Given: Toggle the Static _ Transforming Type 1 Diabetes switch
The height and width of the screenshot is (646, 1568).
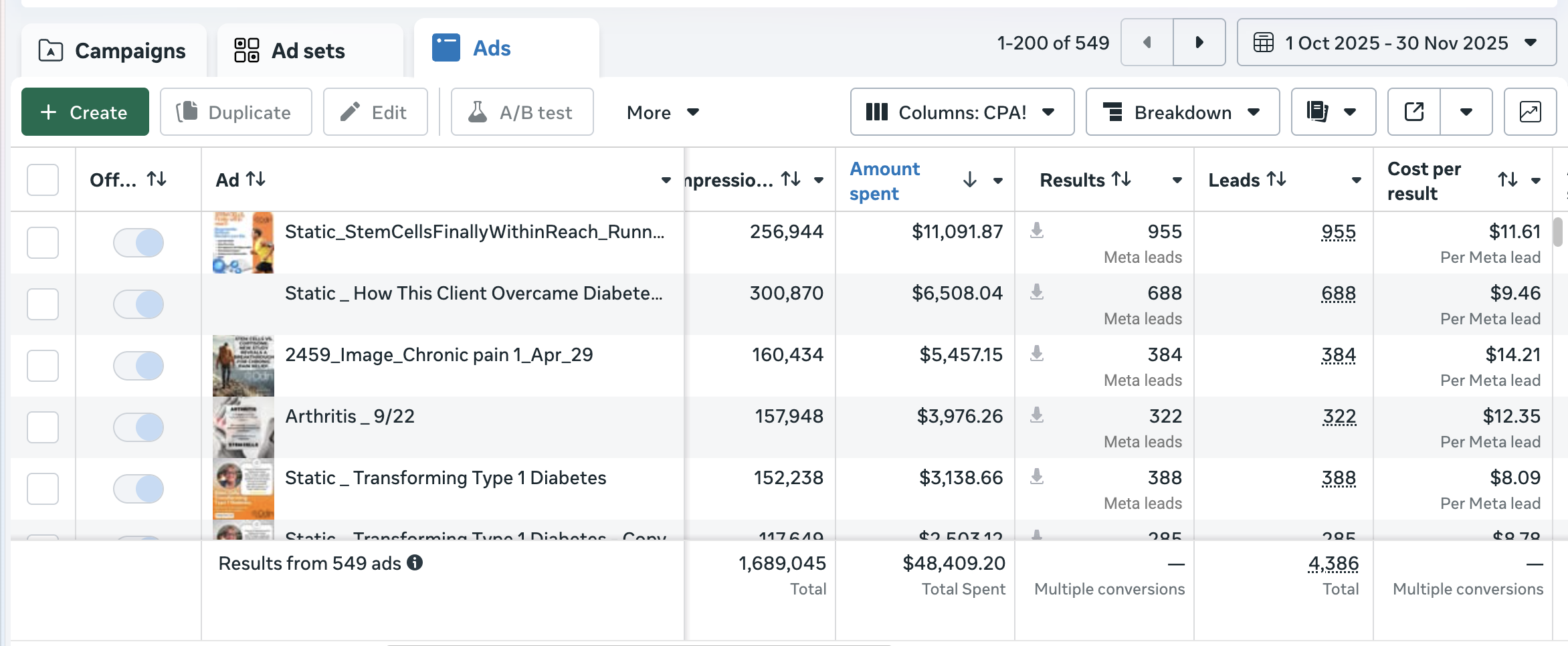Looking at the screenshot, I should 138,489.
